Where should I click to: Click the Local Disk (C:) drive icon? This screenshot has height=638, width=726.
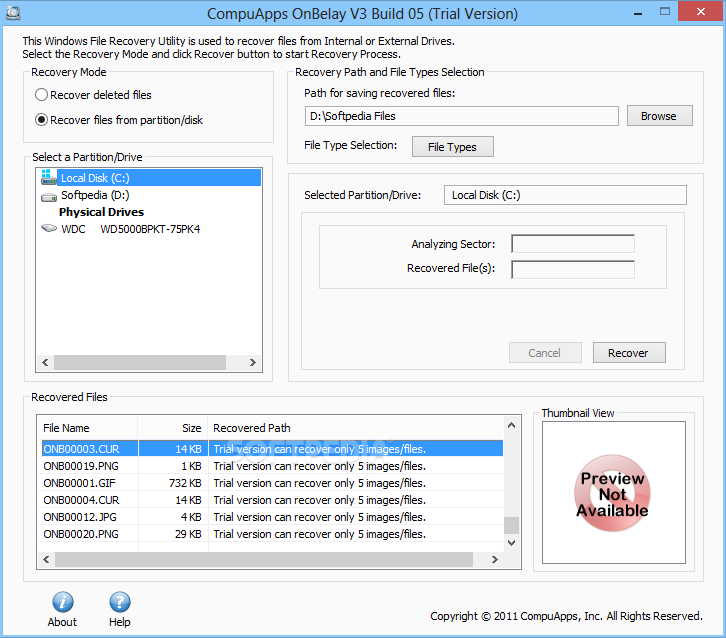(48, 177)
